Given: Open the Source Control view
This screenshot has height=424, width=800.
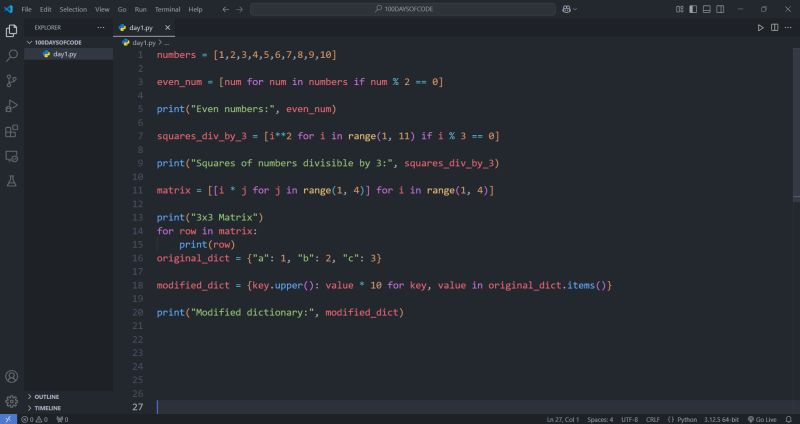Looking at the screenshot, I should tap(12, 81).
